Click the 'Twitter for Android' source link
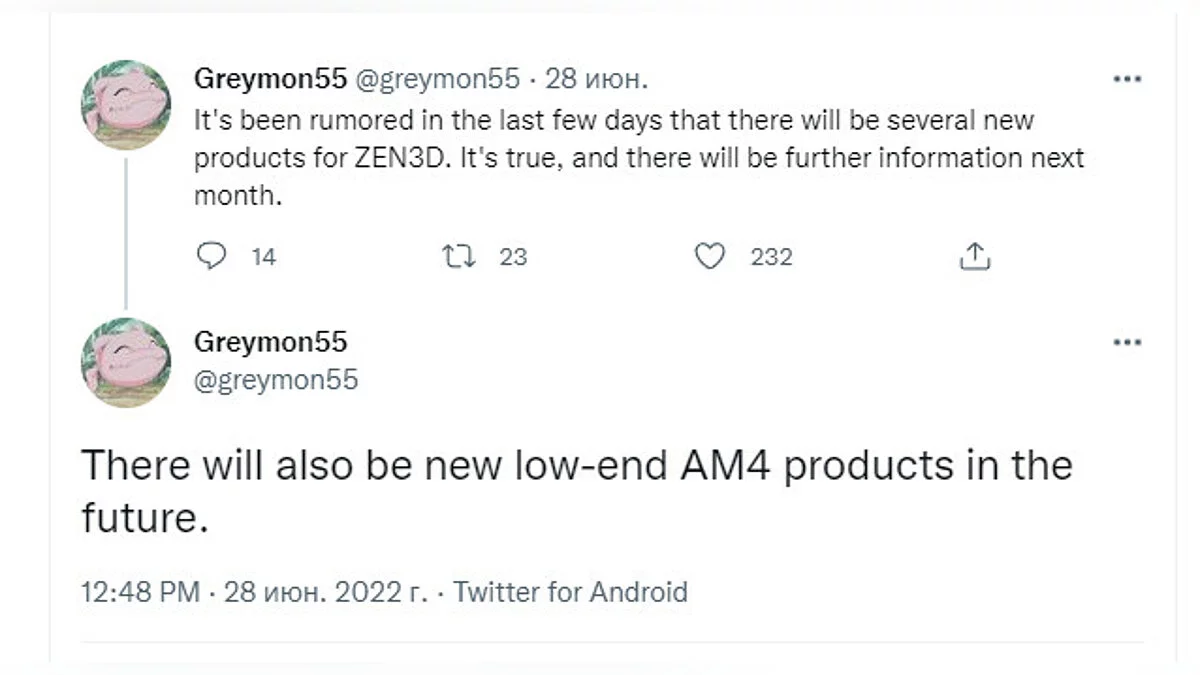 tap(570, 591)
